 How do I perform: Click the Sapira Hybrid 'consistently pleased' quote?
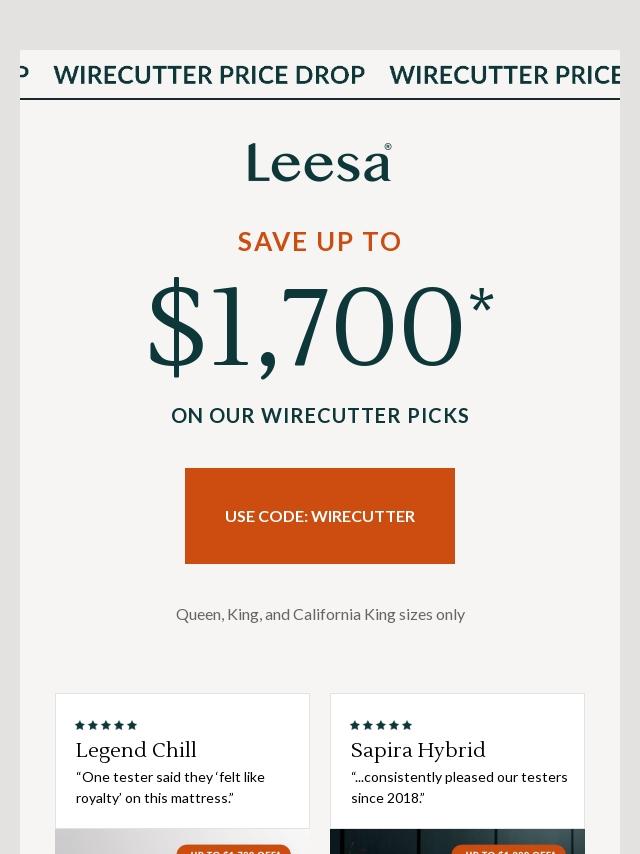click(459, 787)
